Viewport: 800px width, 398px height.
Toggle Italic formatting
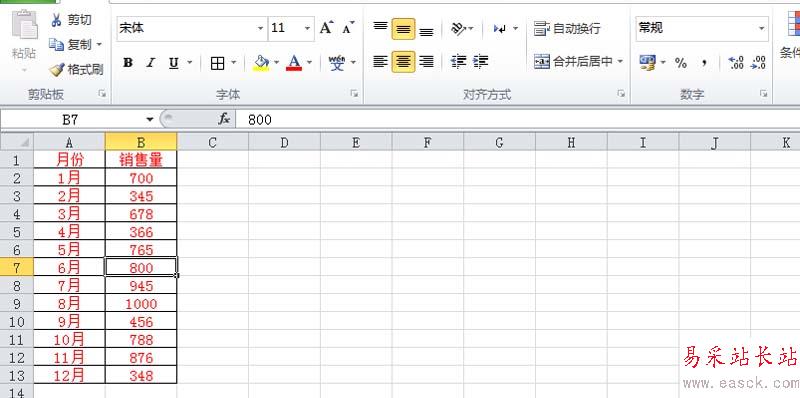tap(150, 63)
